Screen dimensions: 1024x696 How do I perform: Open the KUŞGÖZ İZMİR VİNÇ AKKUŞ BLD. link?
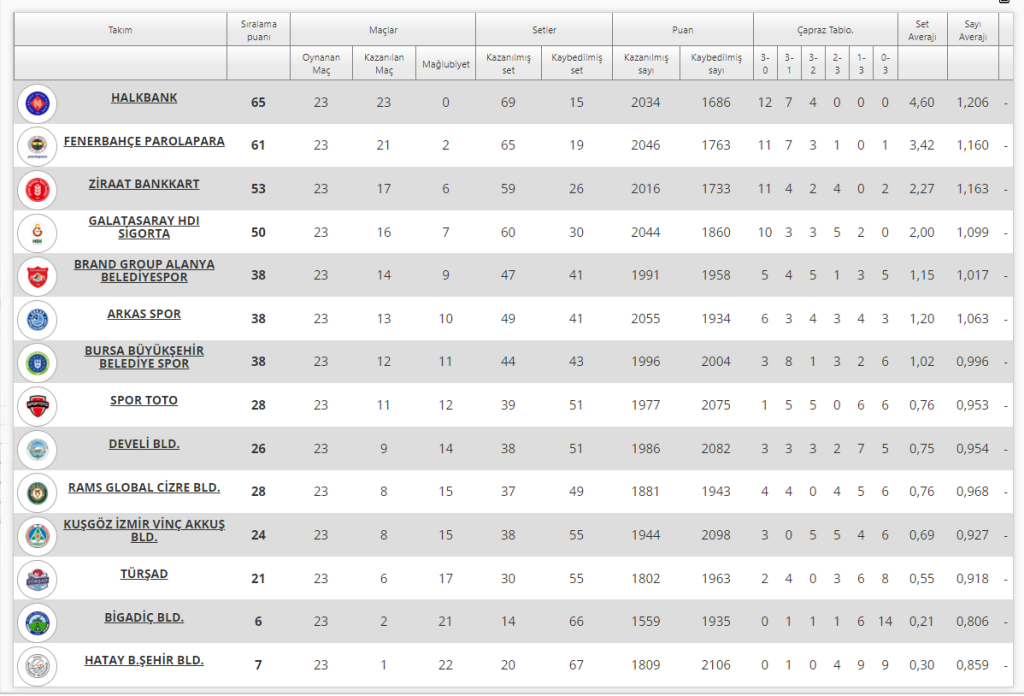(144, 530)
